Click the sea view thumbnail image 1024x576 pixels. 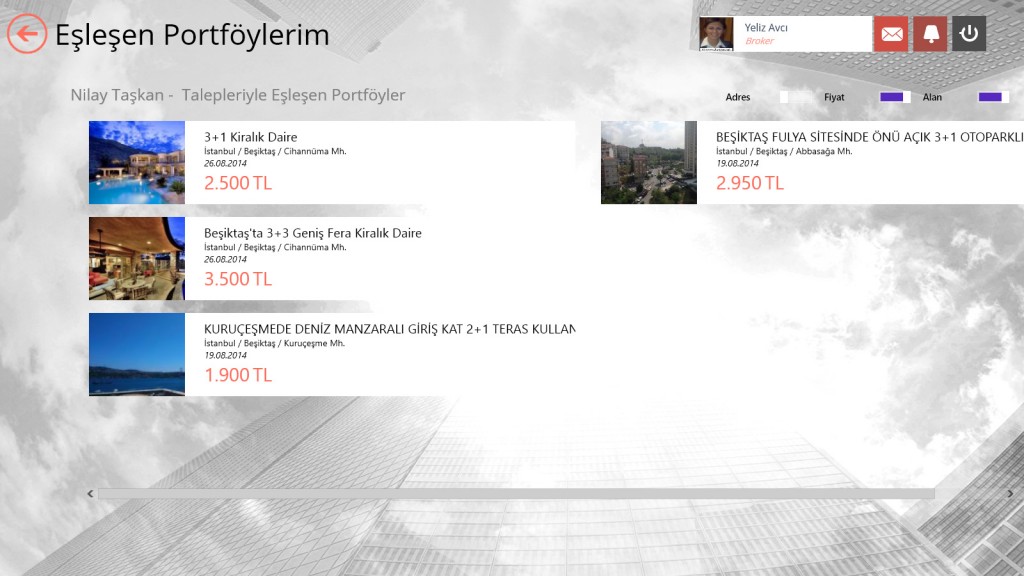pyautogui.click(x=137, y=354)
